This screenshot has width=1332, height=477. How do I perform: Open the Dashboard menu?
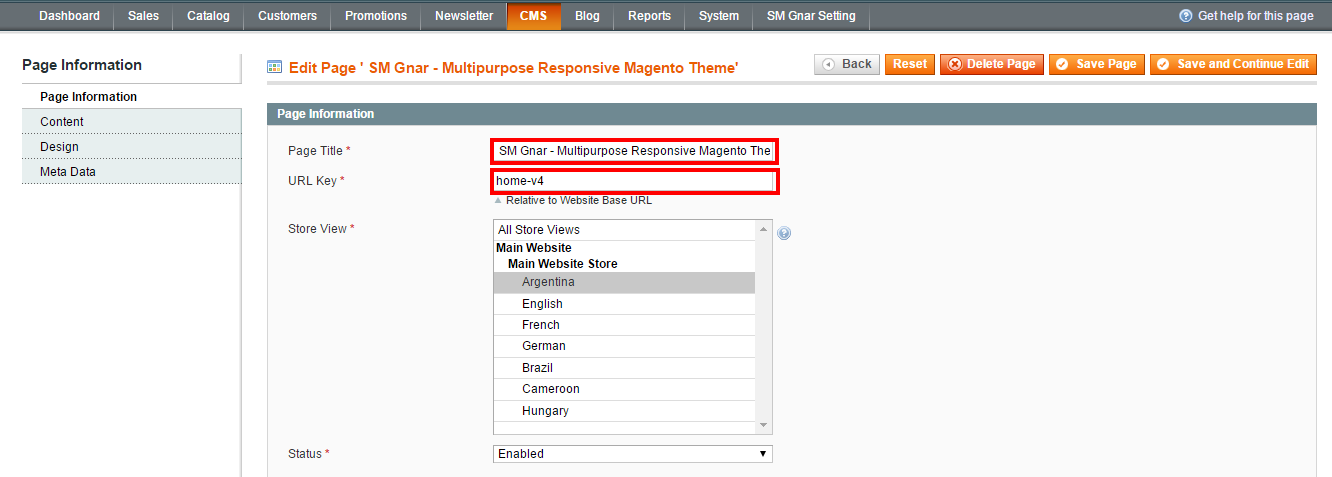click(69, 16)
